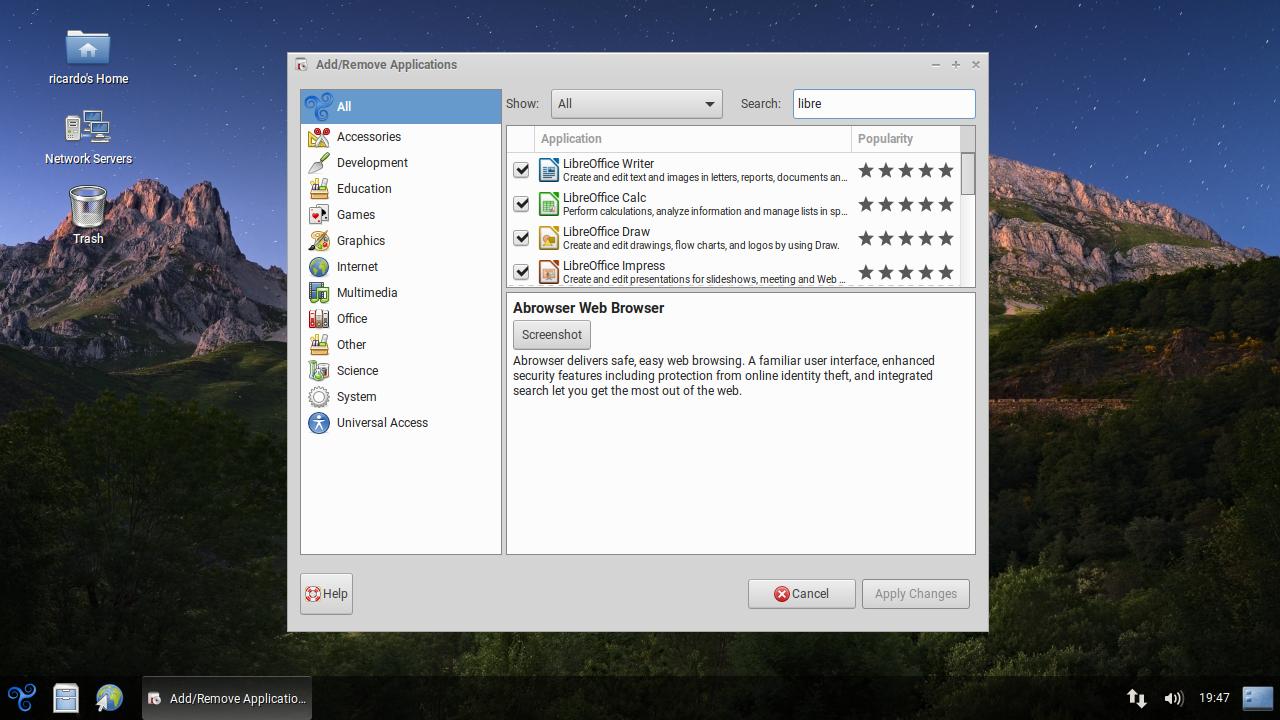The height and width of the screenshot is (720, 1280).
Task: Click the Help button
Action: (326, 594)
